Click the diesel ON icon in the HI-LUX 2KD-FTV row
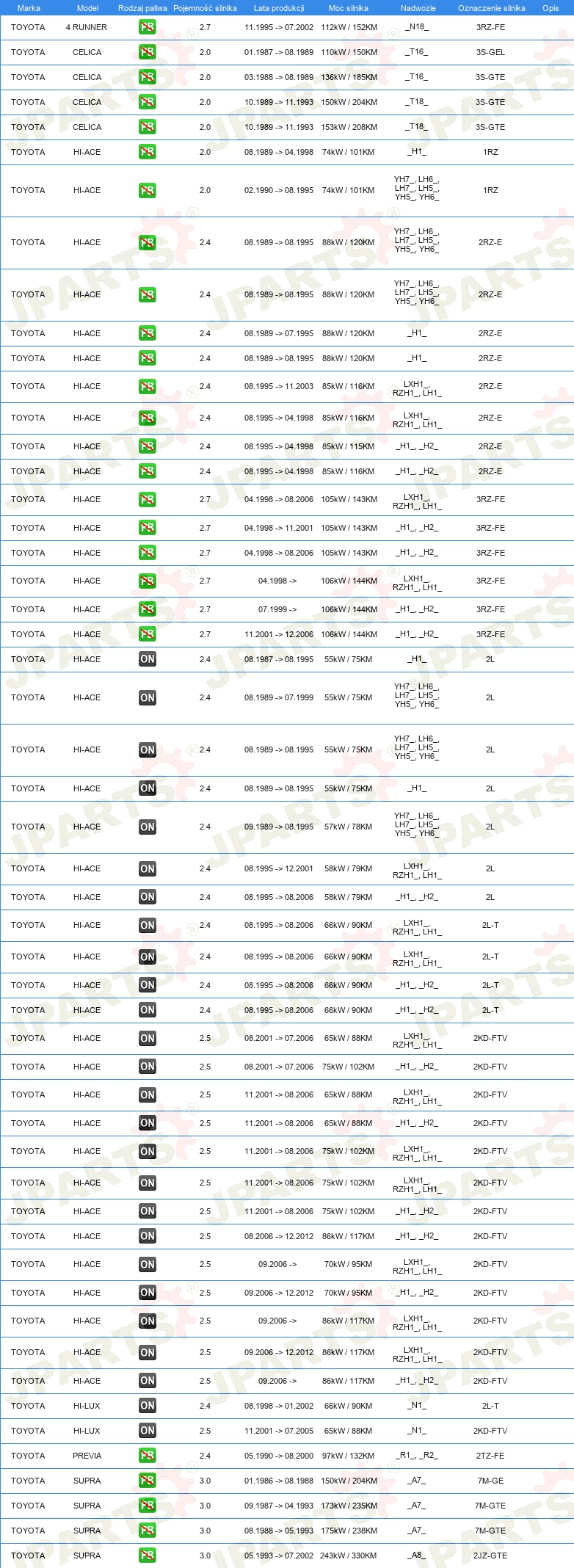Viewport: 574px width, 1568px height. coord(148,1431)
